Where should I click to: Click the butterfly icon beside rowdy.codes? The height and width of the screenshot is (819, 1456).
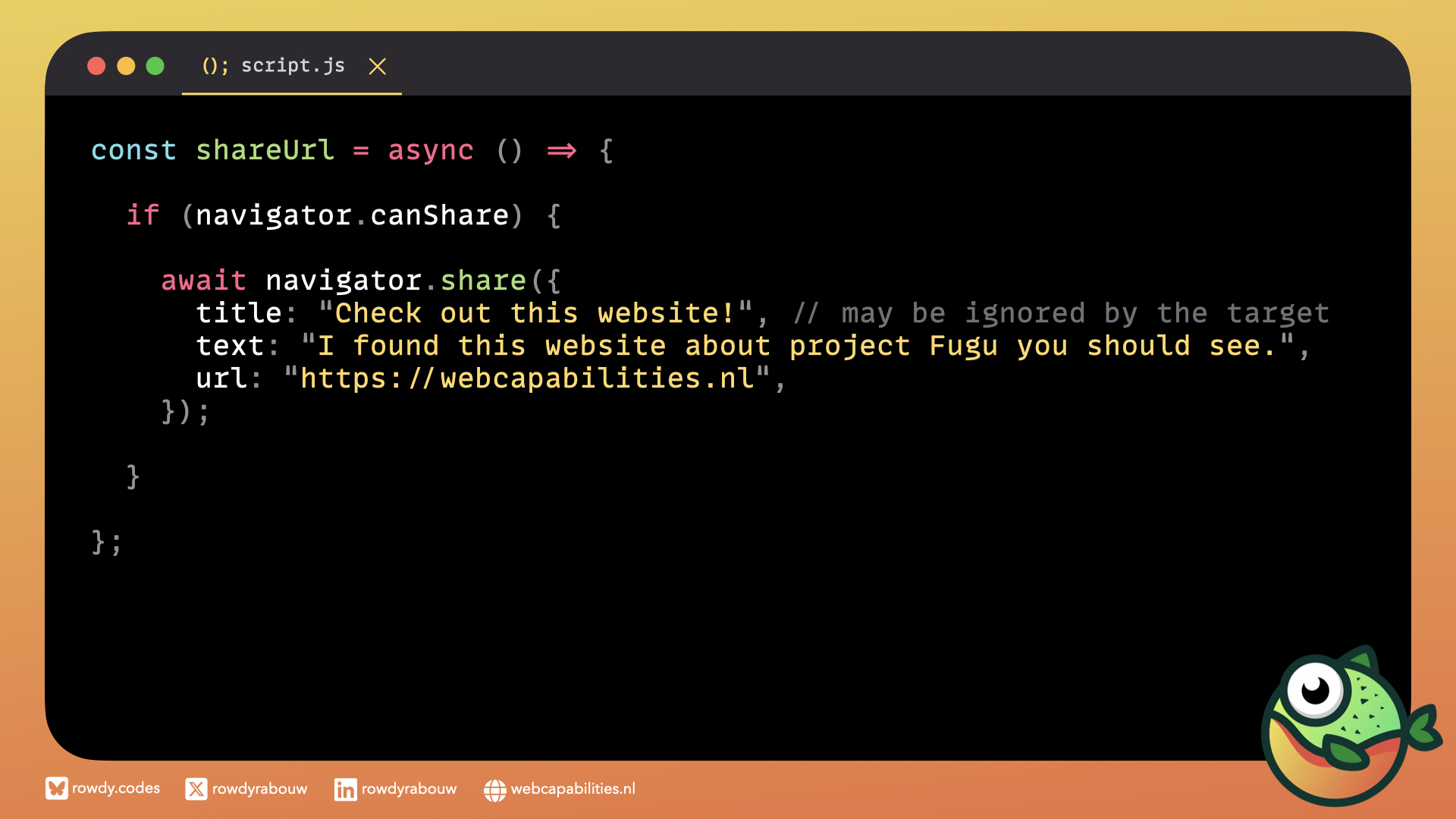[56, 789]
